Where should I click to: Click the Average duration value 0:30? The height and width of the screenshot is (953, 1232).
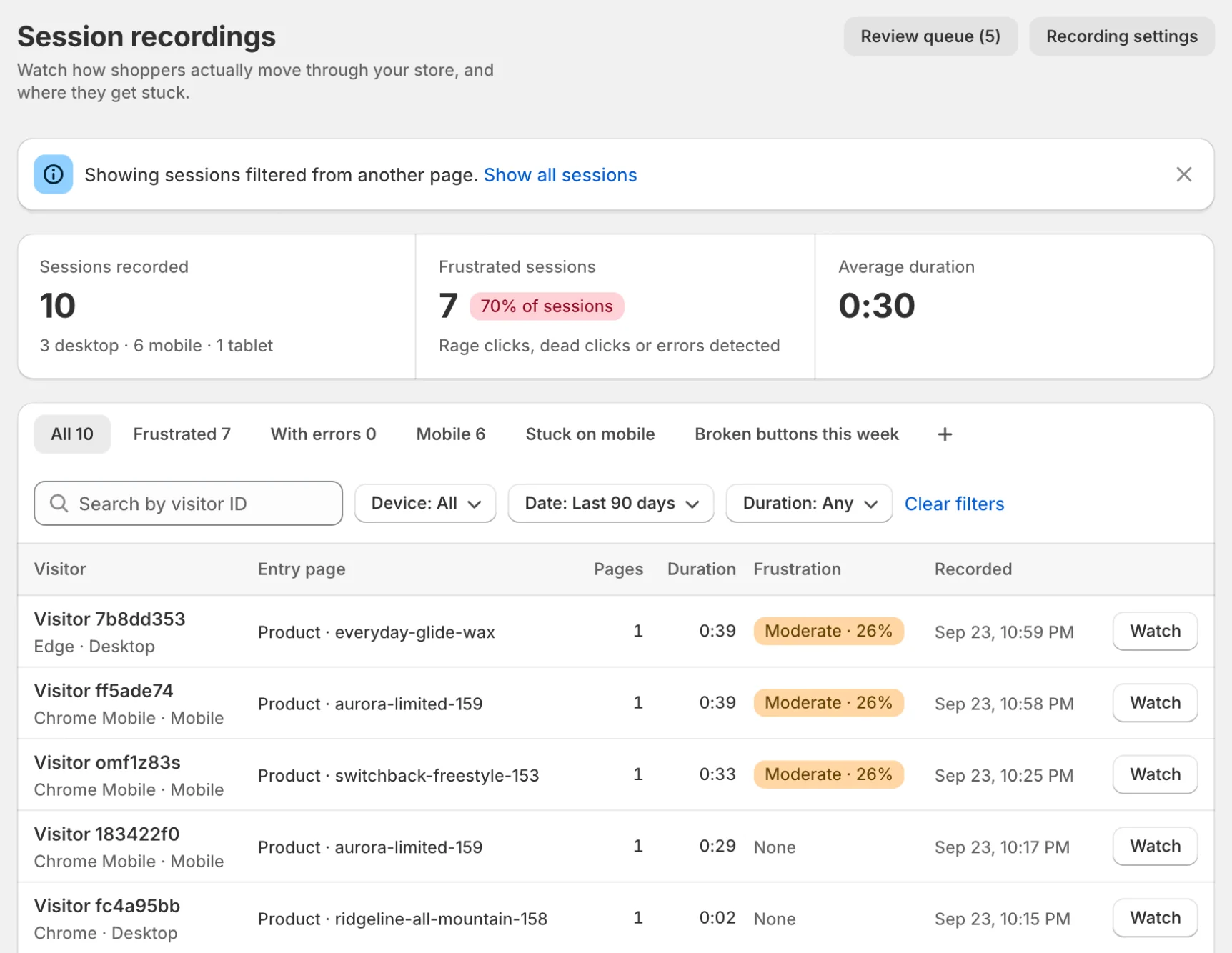click(x=876, y=306)
